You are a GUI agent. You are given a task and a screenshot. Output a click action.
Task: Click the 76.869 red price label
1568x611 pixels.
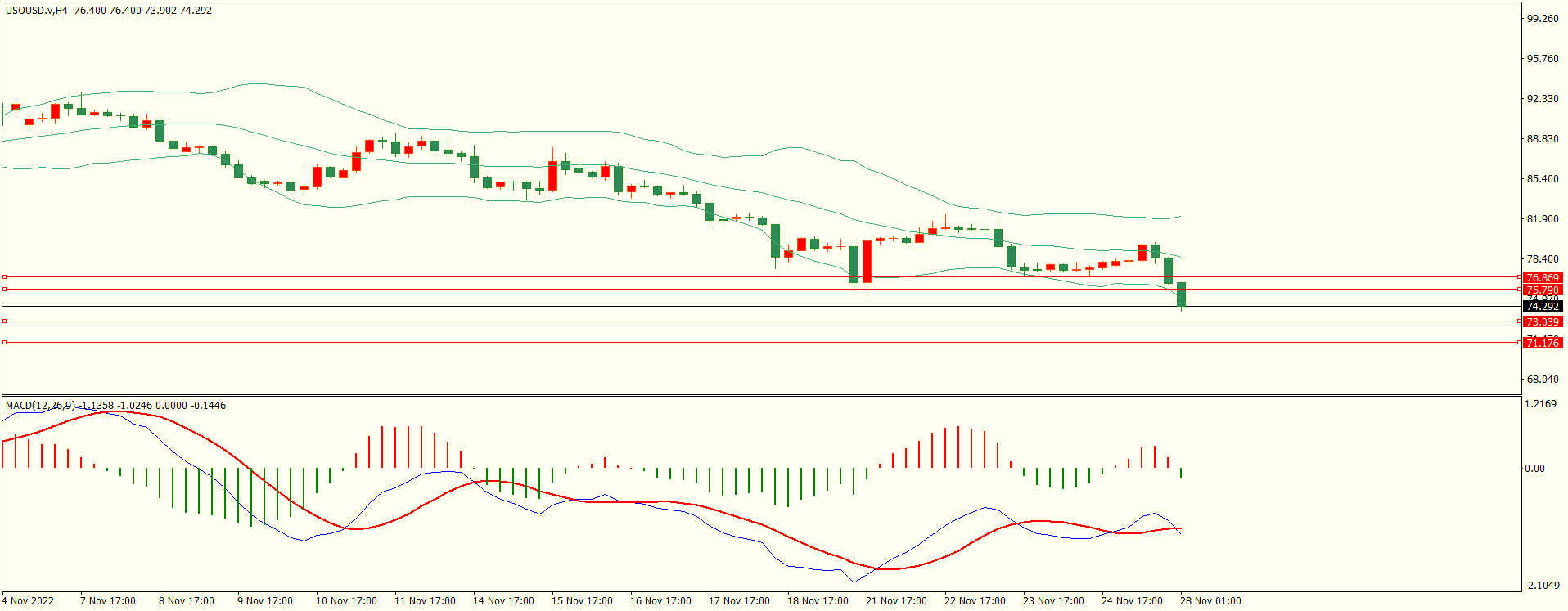(x=1543, y=278)
